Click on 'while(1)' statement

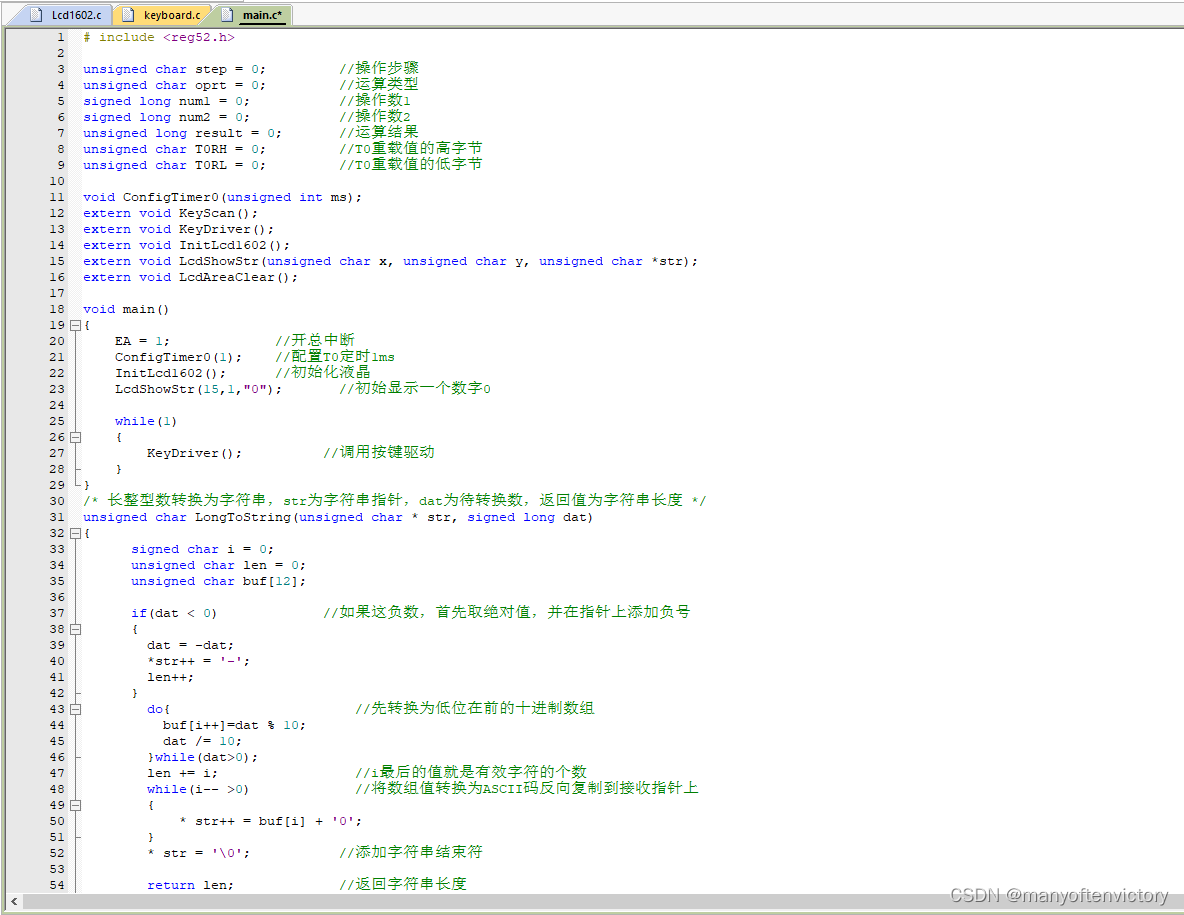pos(146,421)
